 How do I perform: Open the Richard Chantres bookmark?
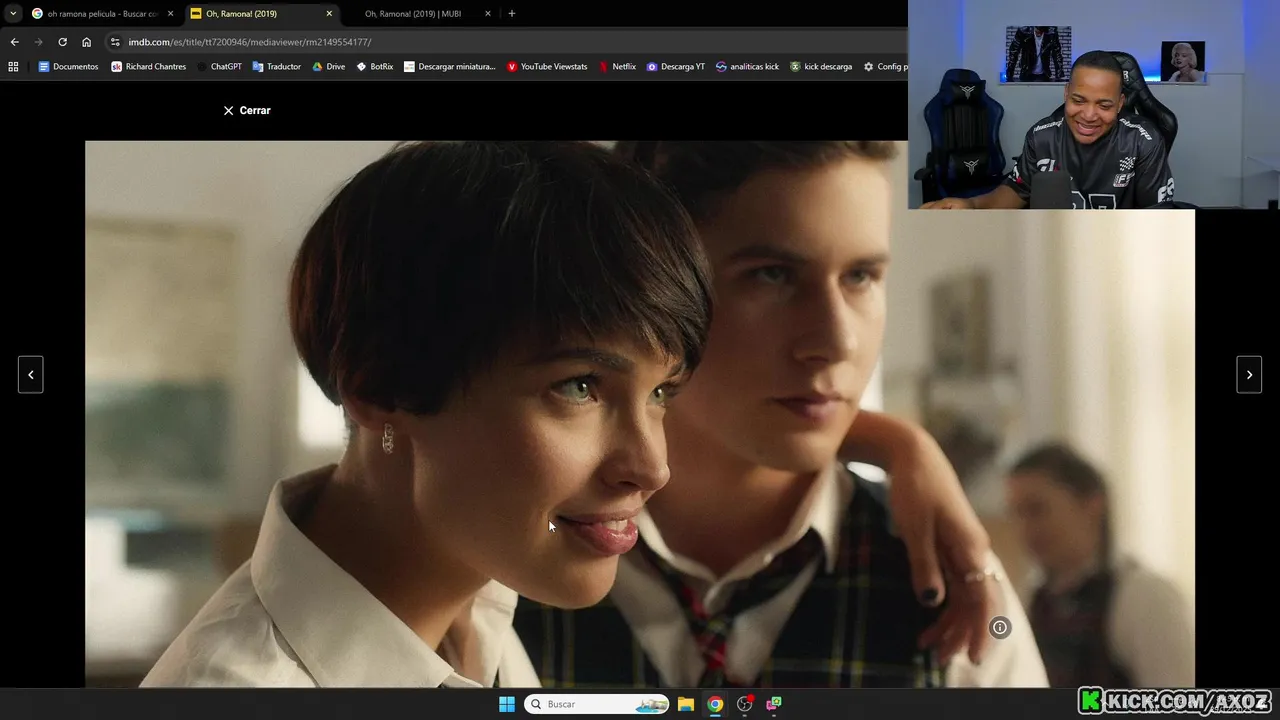(148, 67)
